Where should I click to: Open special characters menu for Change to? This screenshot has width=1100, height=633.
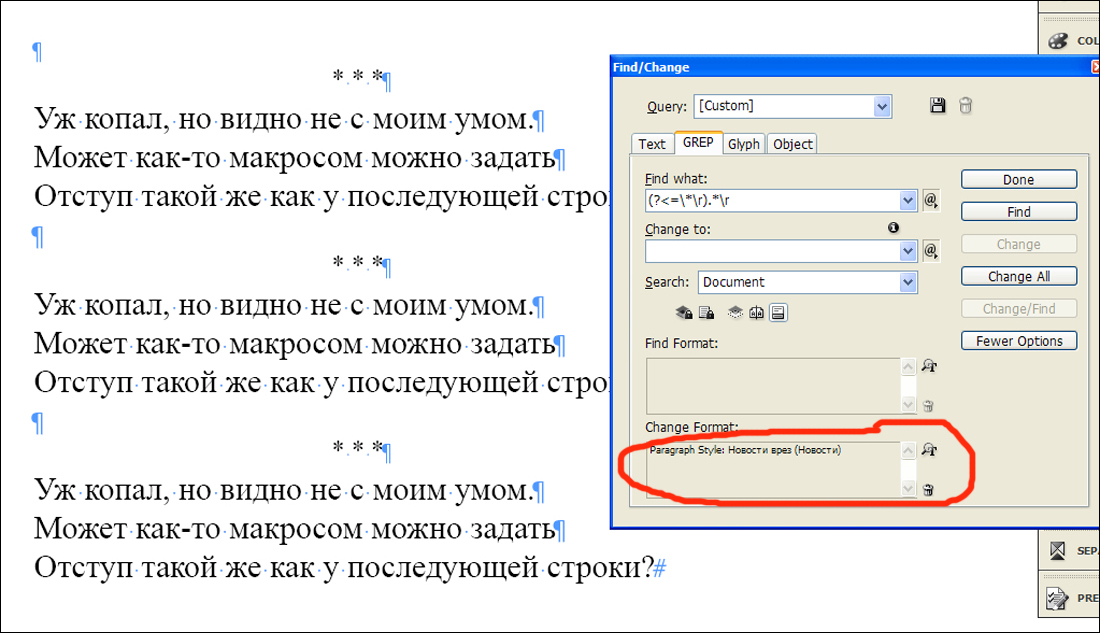(931, 251)
